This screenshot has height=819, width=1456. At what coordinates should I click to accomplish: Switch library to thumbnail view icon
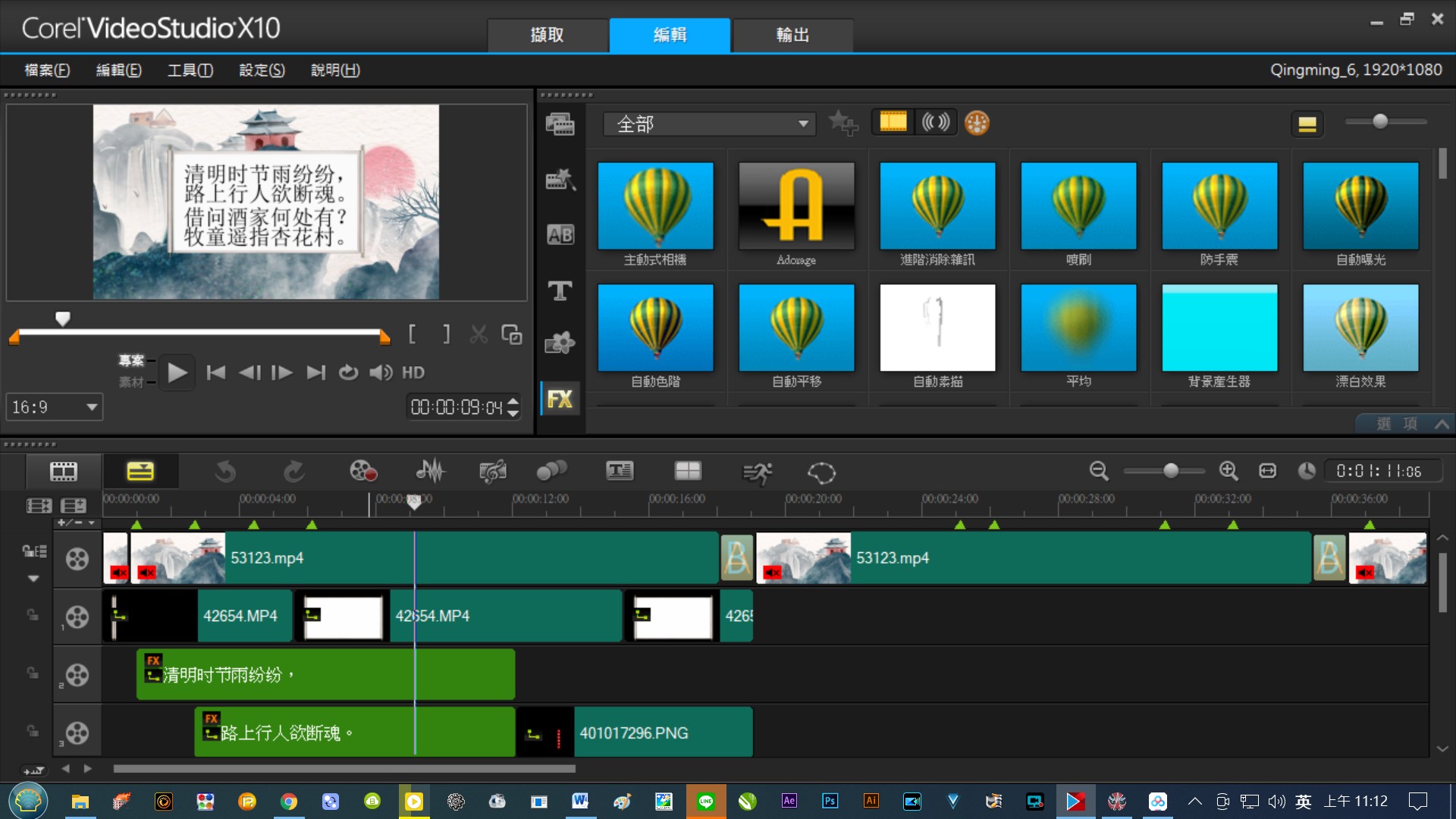coord(1307,124)
